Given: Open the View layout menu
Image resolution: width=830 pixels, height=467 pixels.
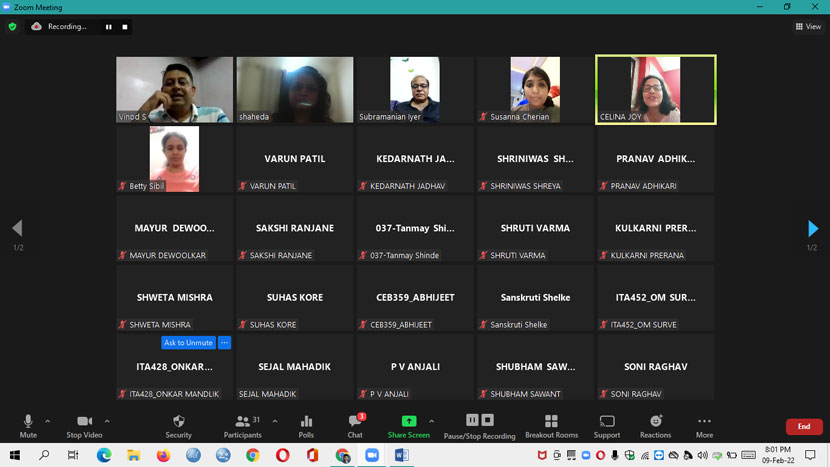Looking at the screenshot, I should pyautogui.click(x=808, y=27).
